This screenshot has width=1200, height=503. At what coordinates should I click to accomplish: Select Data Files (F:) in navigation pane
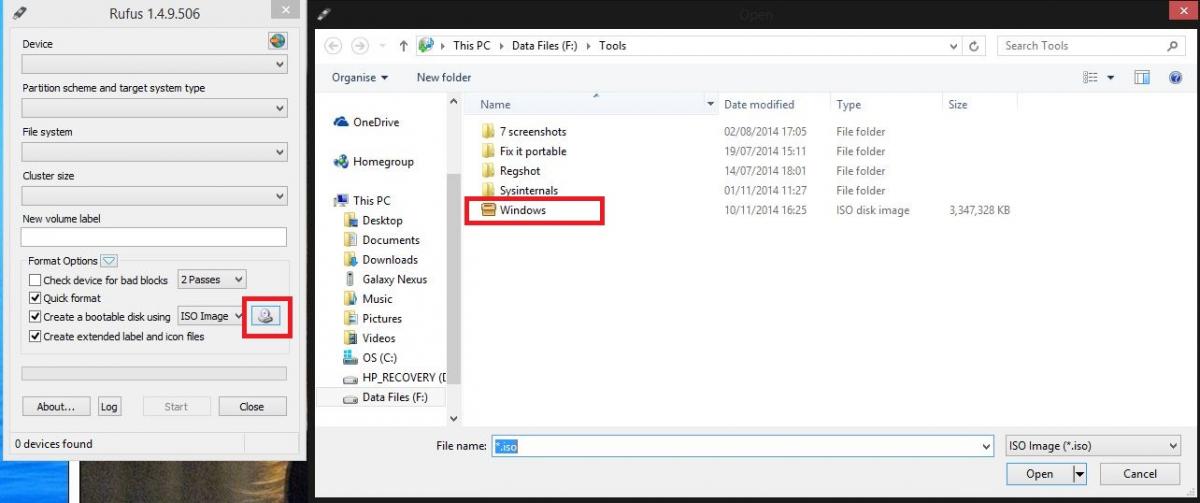point(385,398)
